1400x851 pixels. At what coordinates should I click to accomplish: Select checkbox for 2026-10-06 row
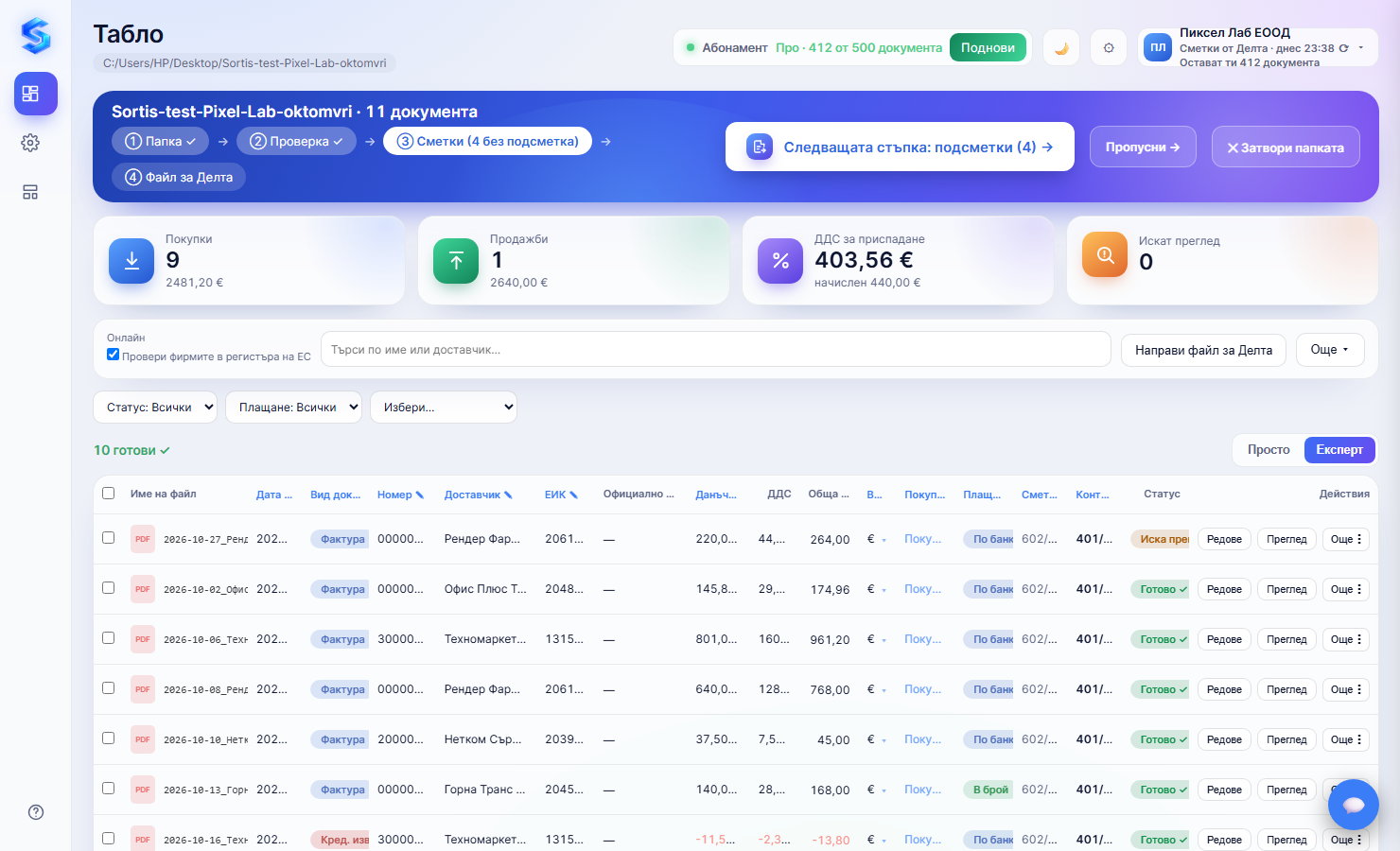(x=108, y=637)
